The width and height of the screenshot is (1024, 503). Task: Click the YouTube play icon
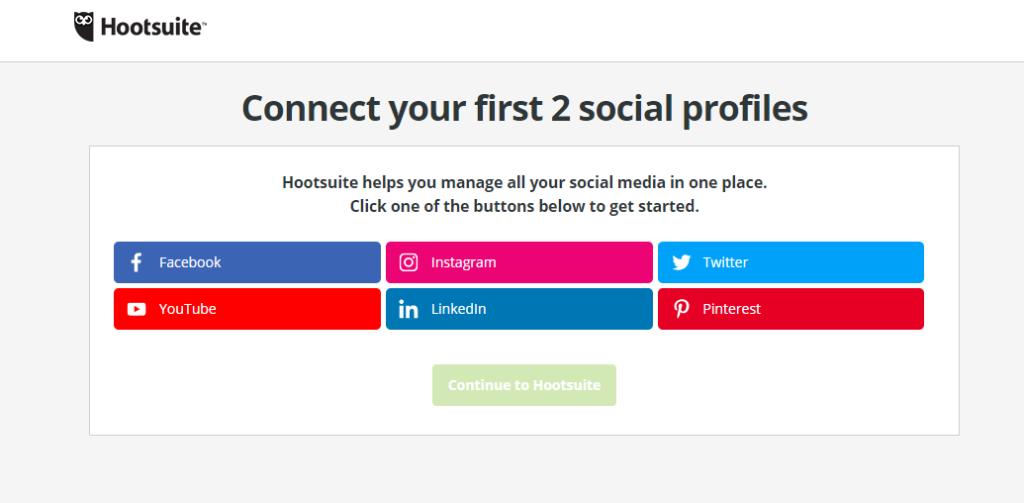(x=136, y=309)
